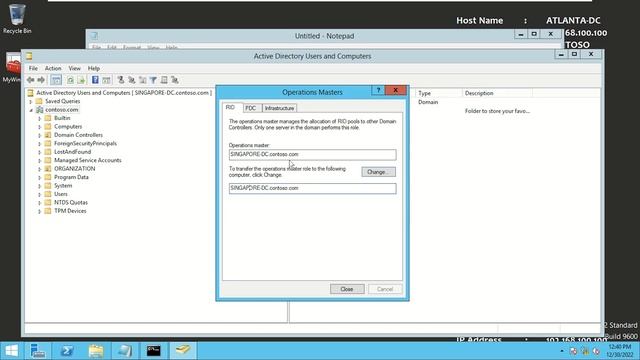640x360 pixels.
Task: Select the Program Data container
Action: pyautogui.click(x=71, y=177)
